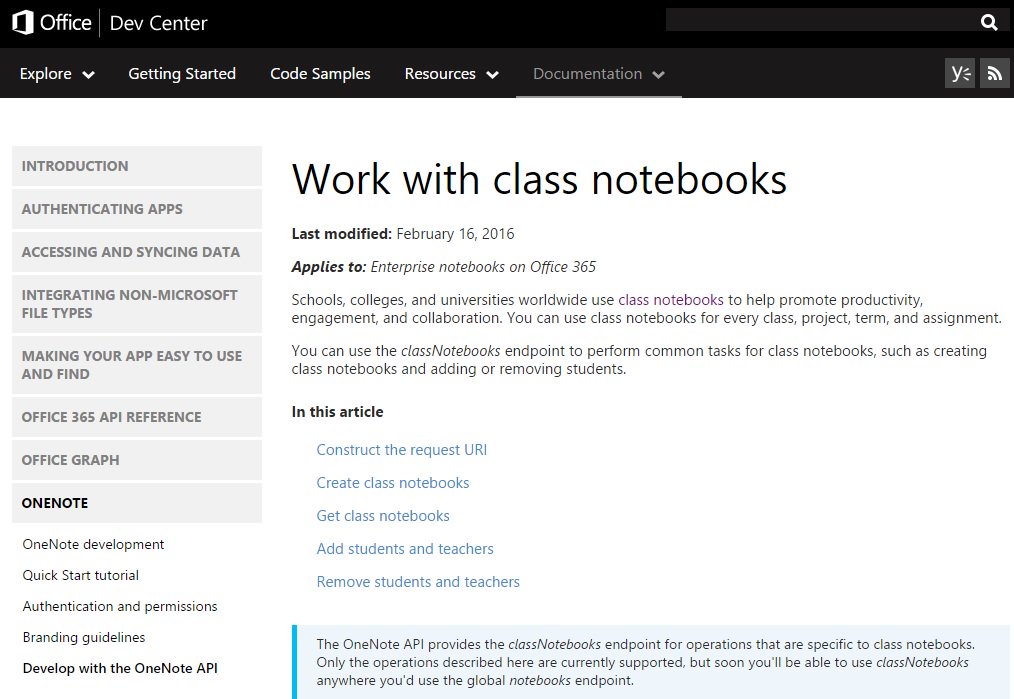Open Quick Start tutorial sidebar link
Screen dimensions: 1014x699
coord(81,575)
